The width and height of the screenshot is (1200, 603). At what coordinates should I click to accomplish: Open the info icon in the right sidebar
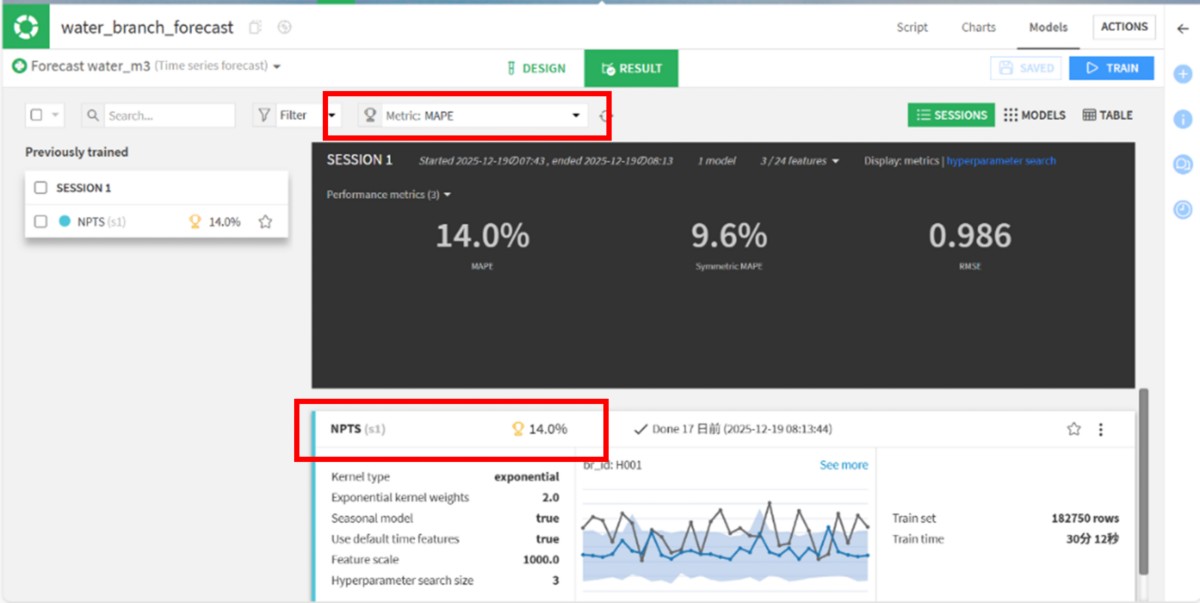(x=1182, y=119)
